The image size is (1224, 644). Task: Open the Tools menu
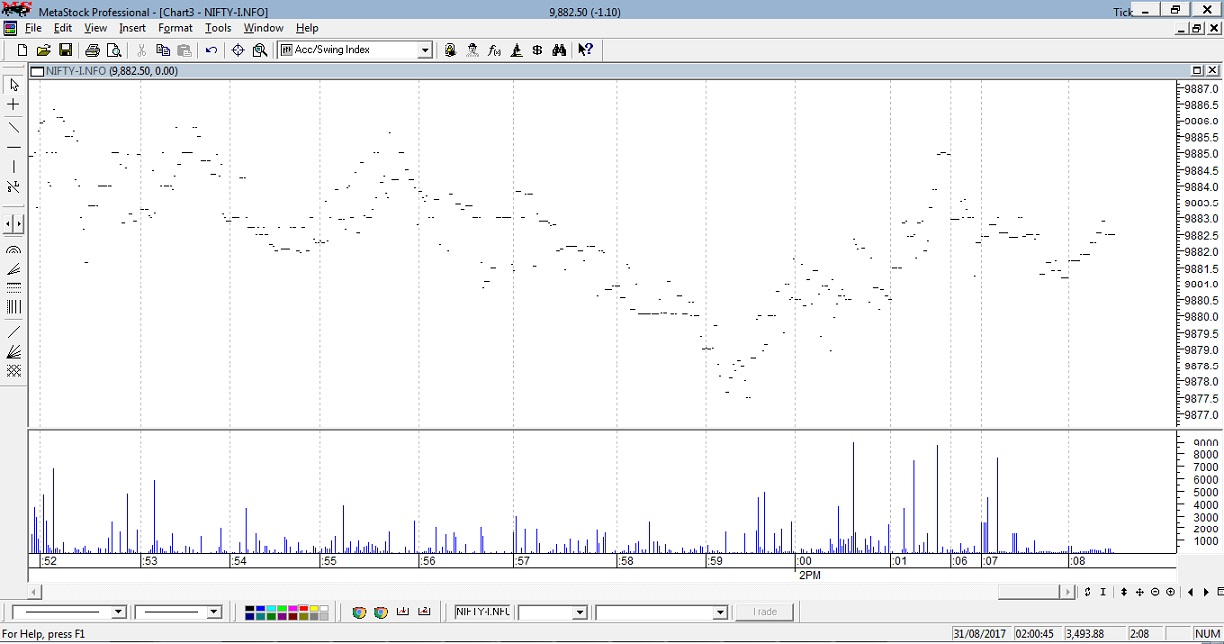pyautogui.click(x=218, y=28)
